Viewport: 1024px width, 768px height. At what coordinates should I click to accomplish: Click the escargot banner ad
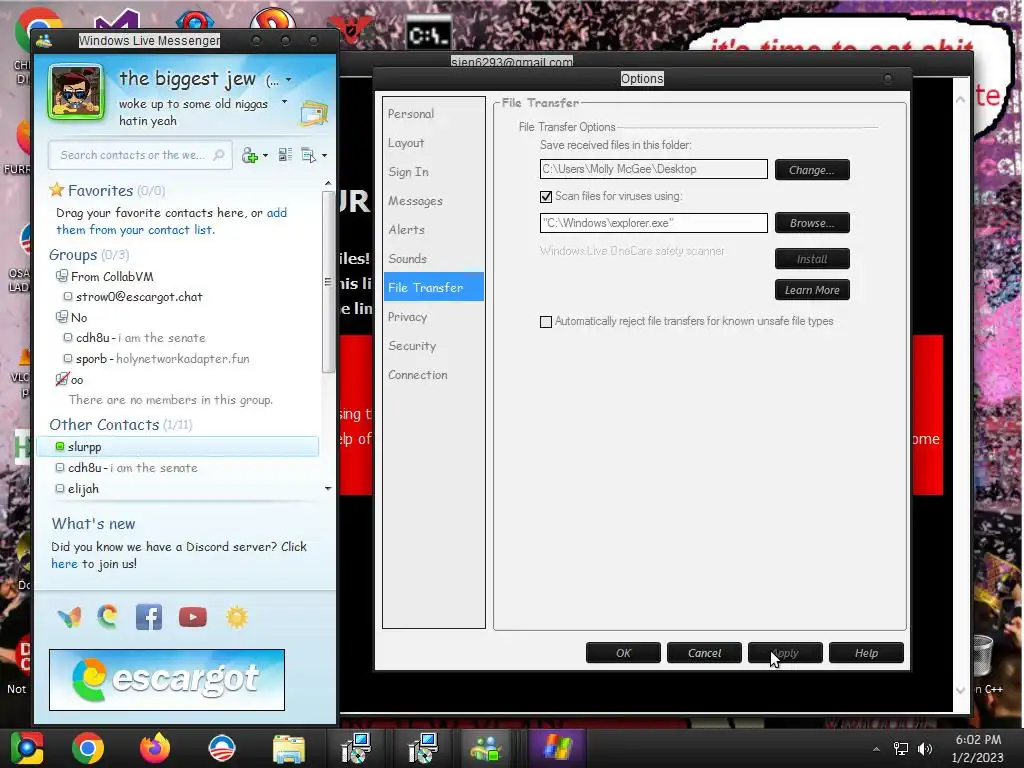tap(167, 679)
